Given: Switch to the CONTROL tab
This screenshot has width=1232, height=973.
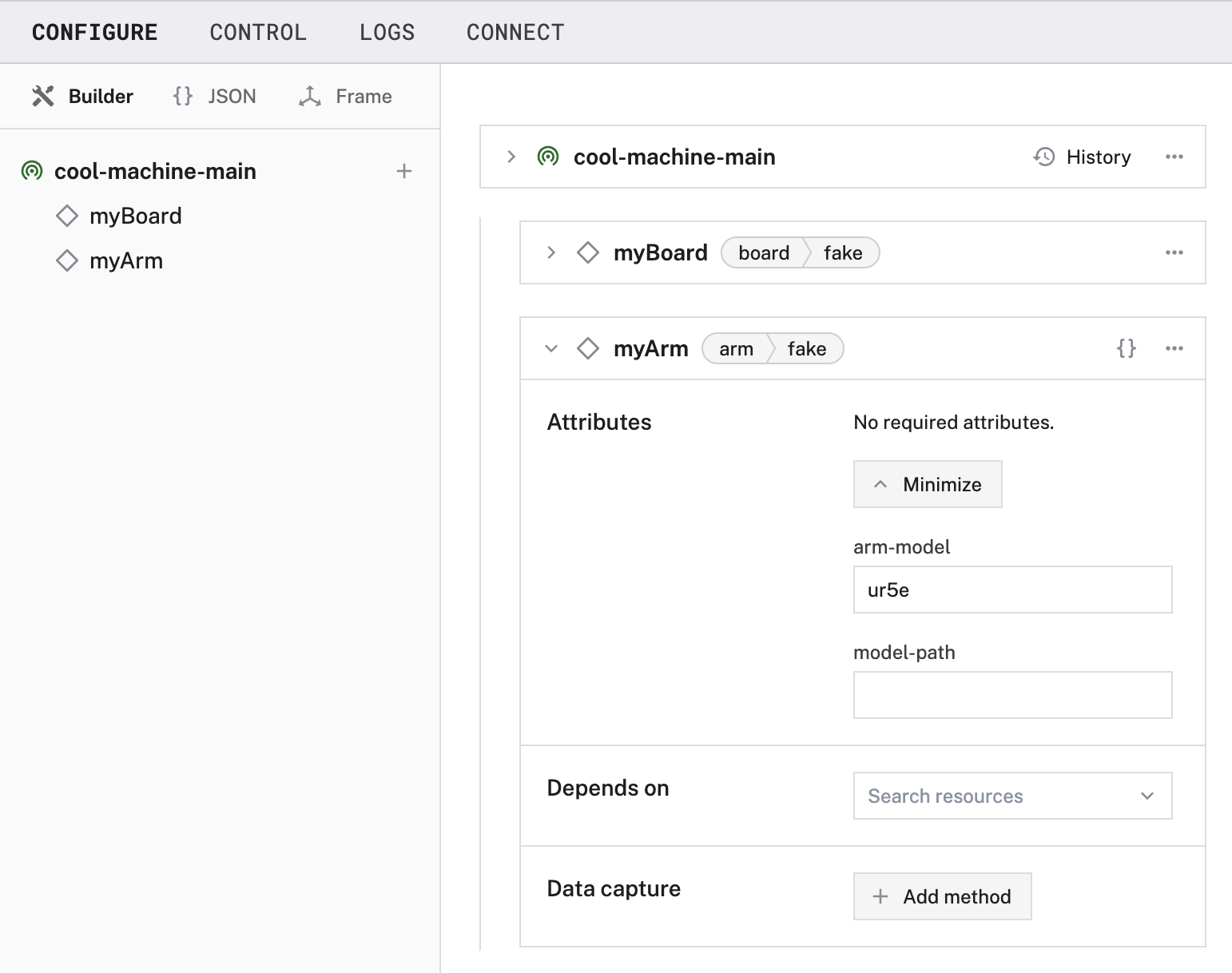Looking at the screenshot, I should tap(258, 32).
